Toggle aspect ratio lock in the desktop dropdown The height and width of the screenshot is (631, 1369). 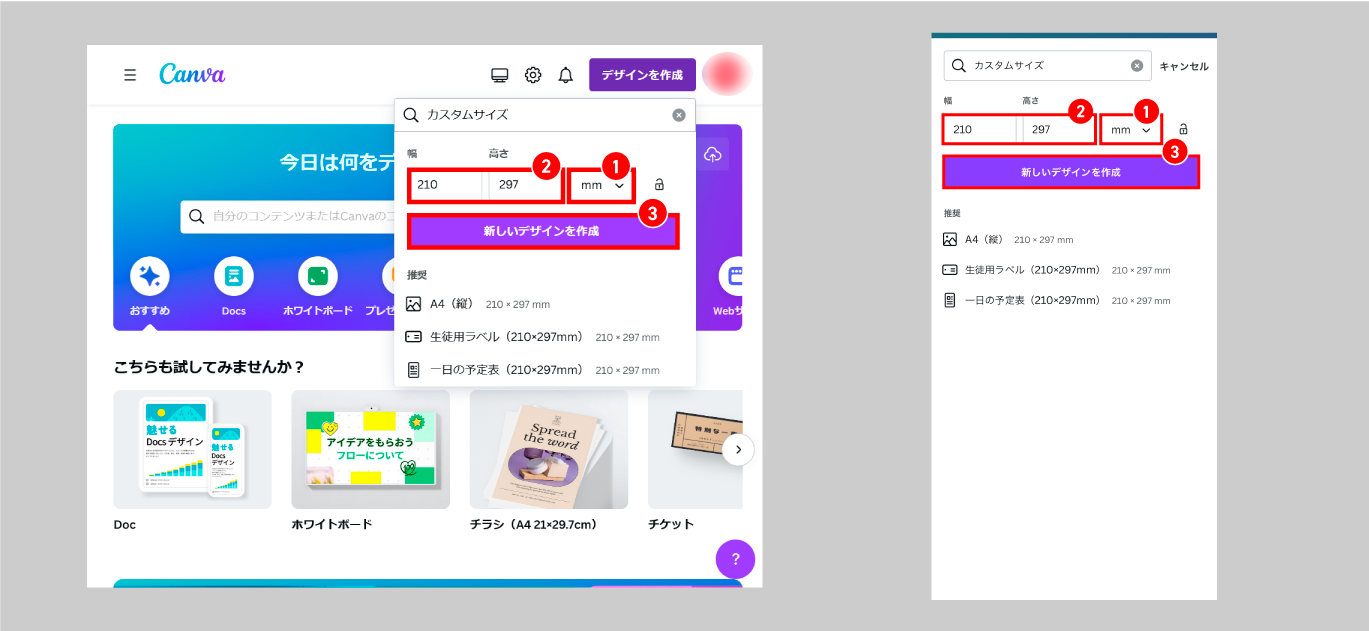659,185
